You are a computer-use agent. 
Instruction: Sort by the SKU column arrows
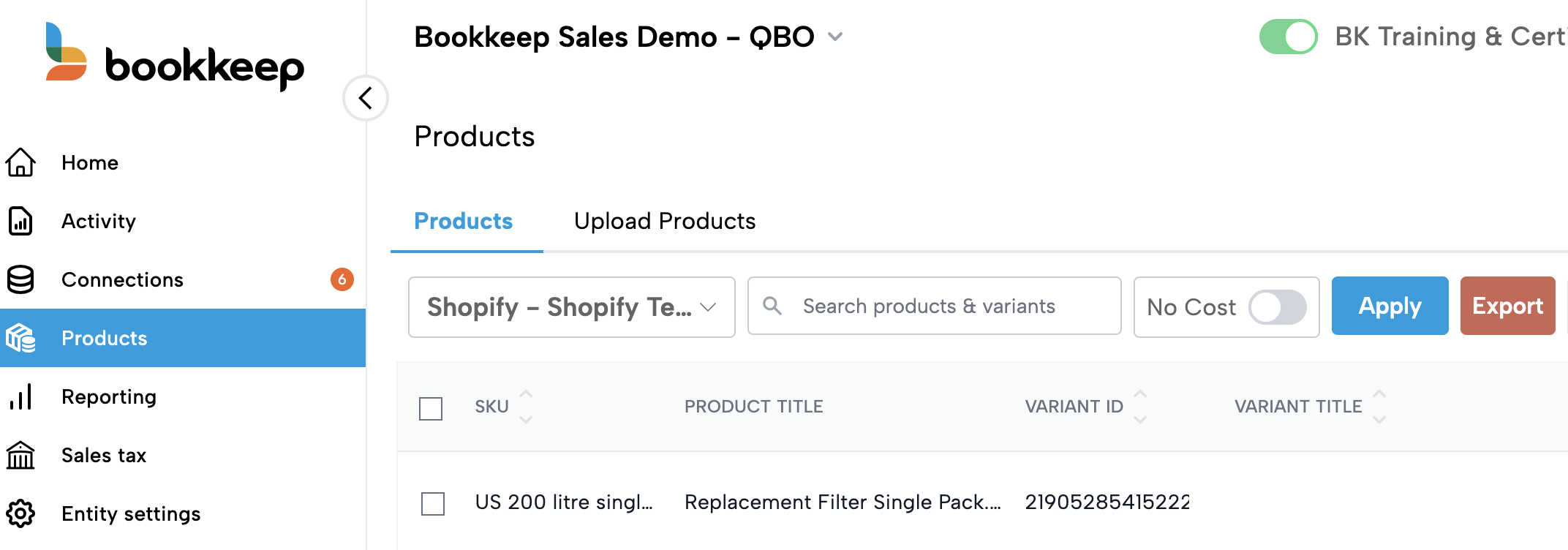[x=526, y=407]
